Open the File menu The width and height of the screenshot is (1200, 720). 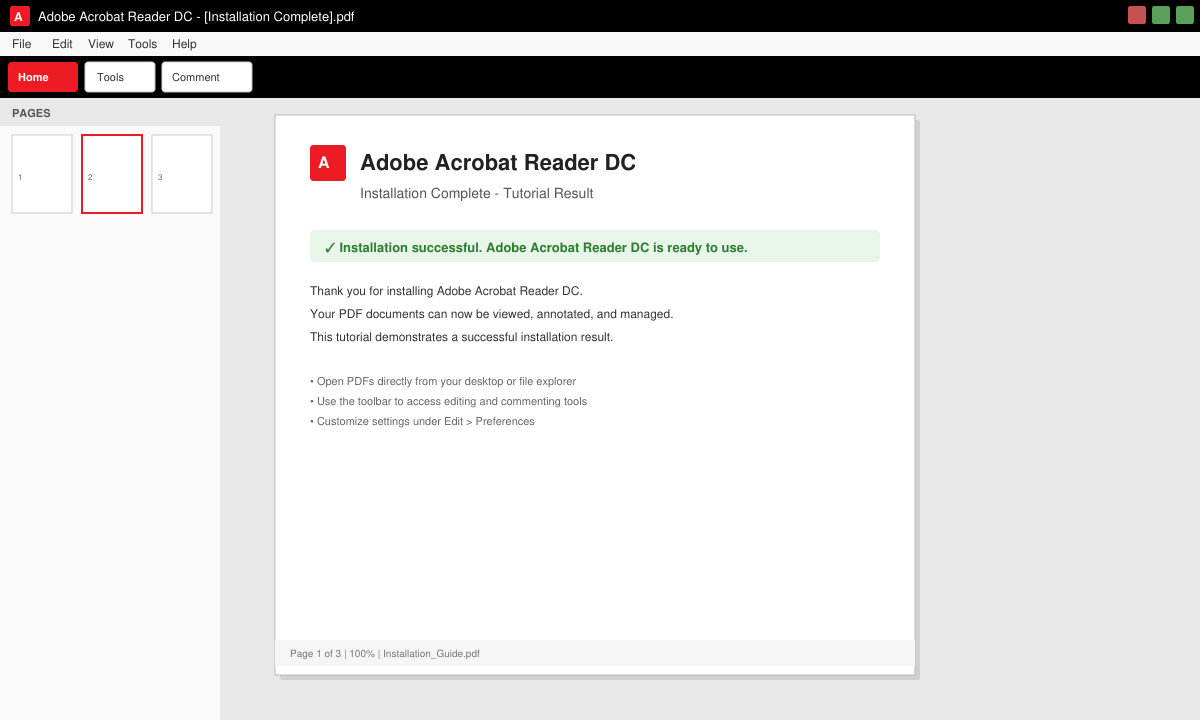point(22,44)
